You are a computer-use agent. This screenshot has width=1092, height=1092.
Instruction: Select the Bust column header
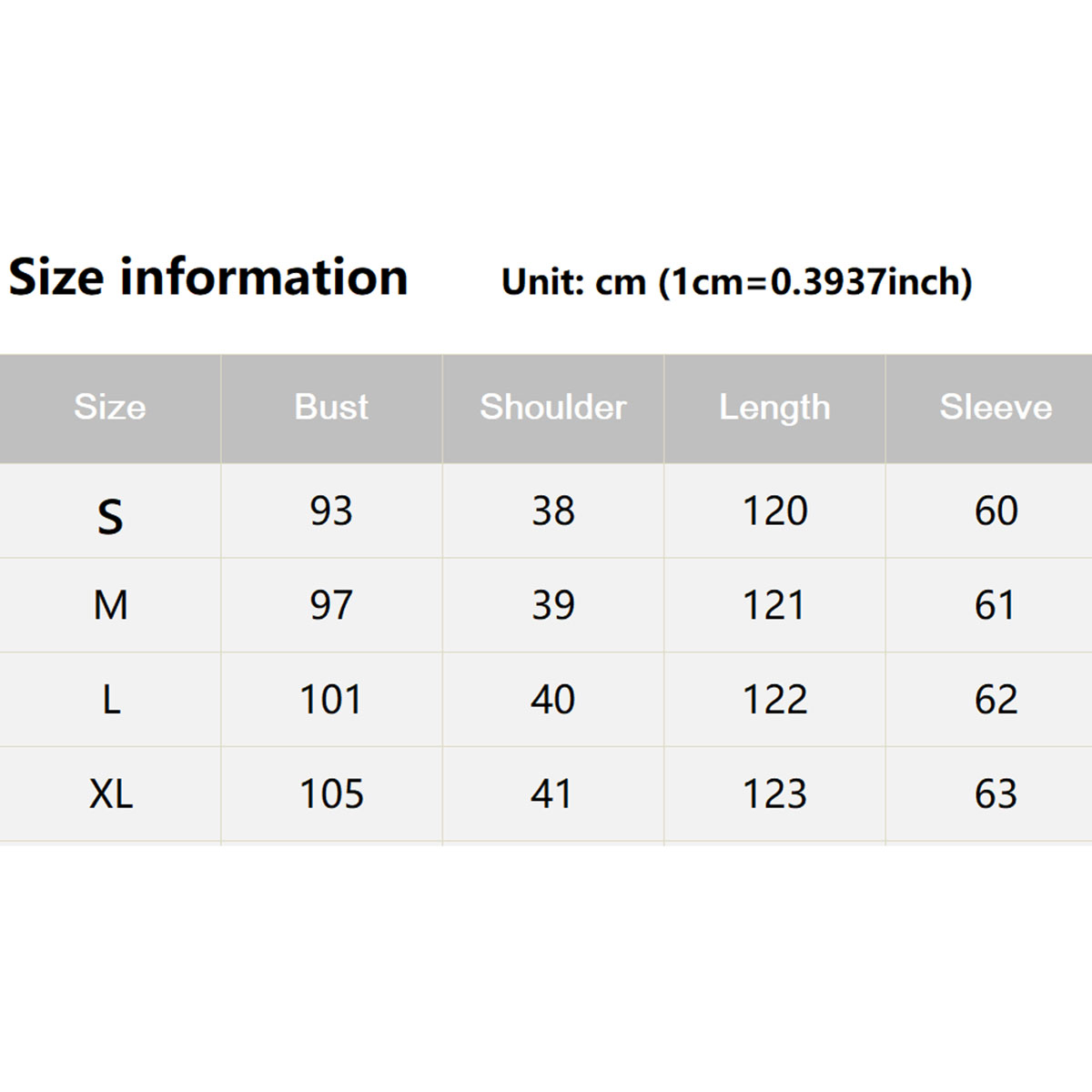tap(331, 407)
